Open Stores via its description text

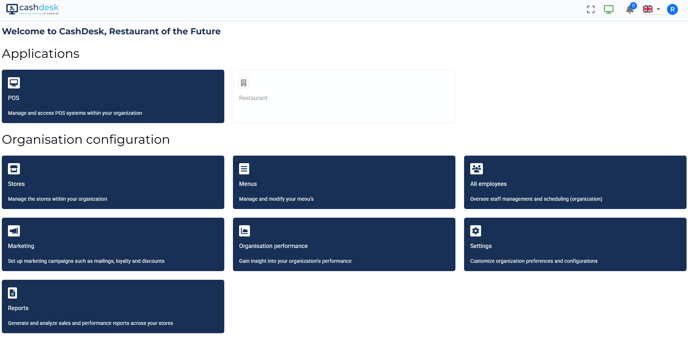tap(57, 199)
